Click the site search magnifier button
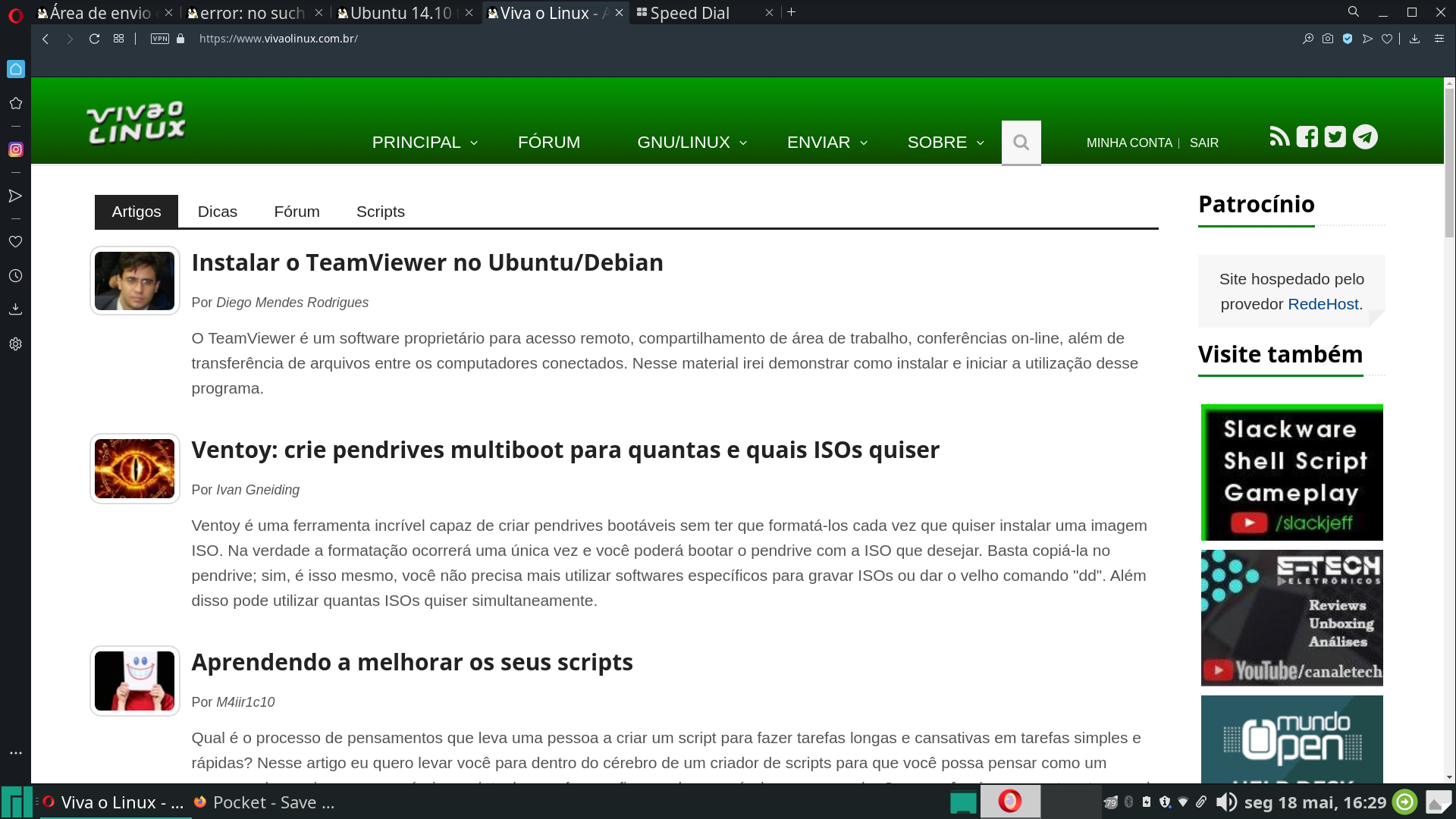The height and width of the screenshot is (819, 1456). [1021, 143]
